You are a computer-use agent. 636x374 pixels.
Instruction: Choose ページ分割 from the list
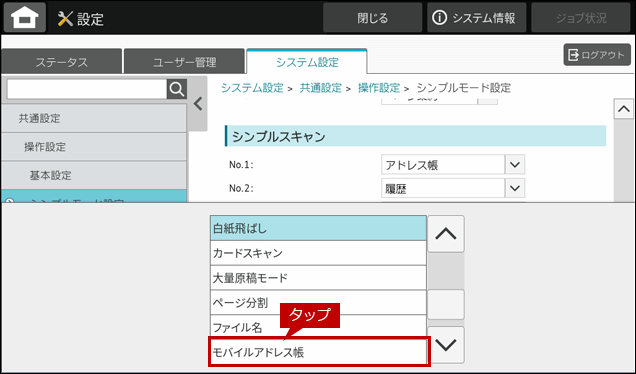pyautogui.click(x=318, y=303)
